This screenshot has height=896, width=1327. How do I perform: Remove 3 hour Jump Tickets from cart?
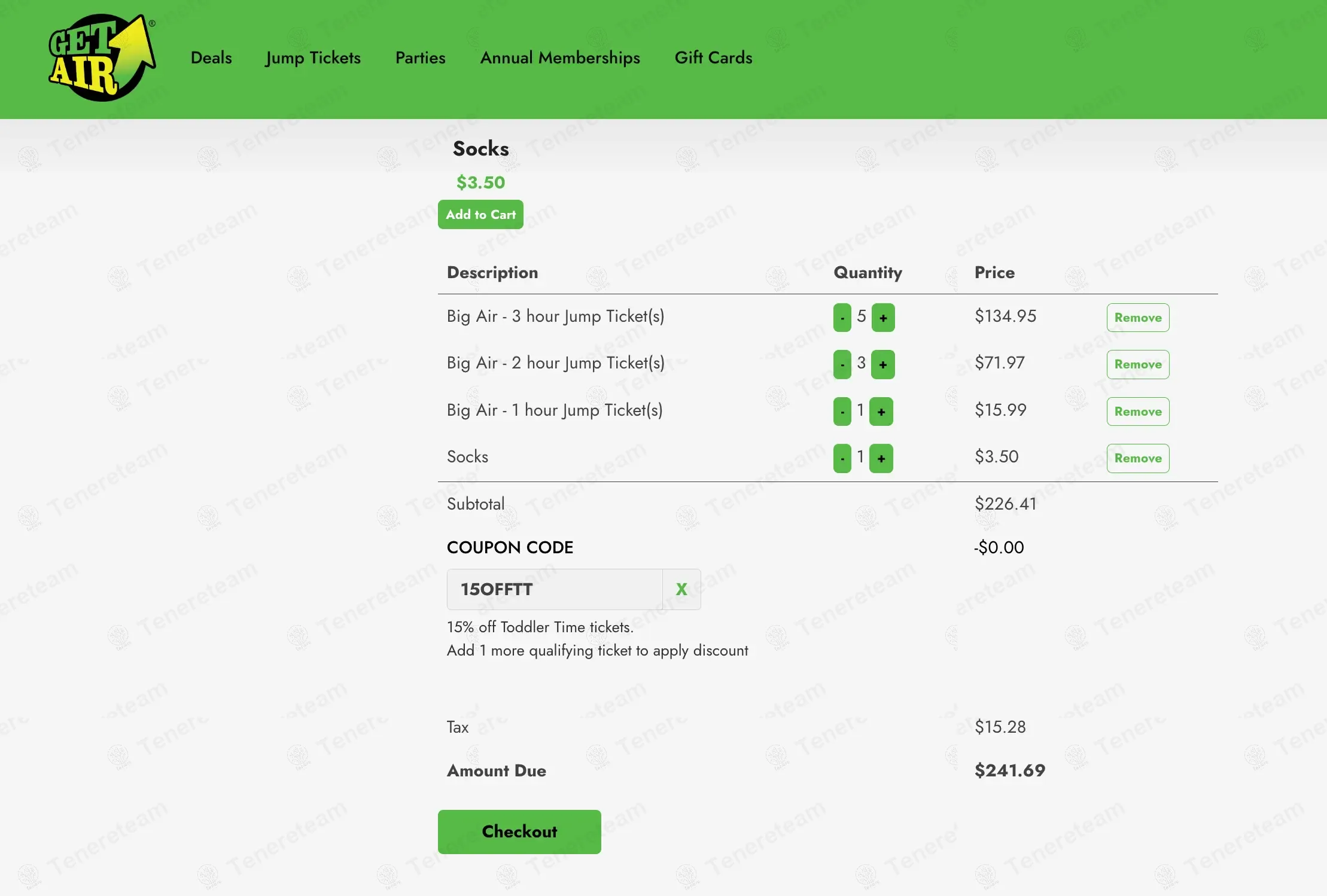(x=1137, y=318)
